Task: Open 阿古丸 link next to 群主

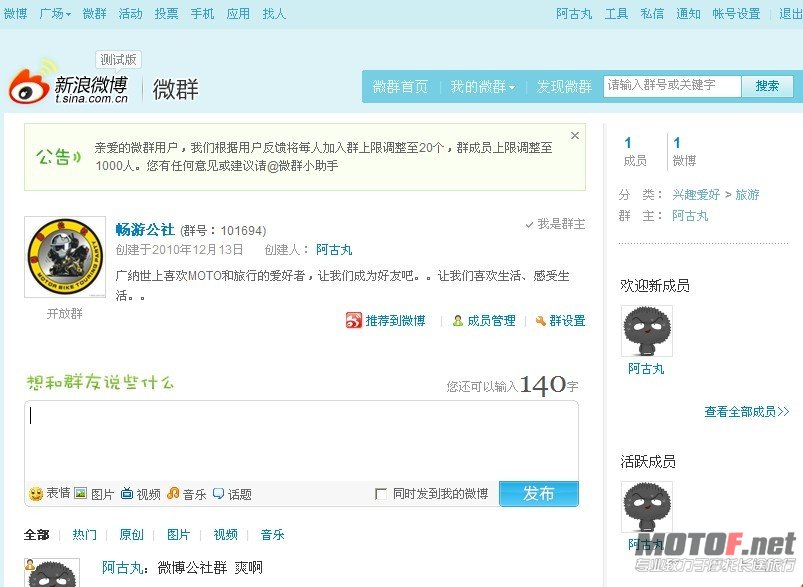Action: [690, 216]
